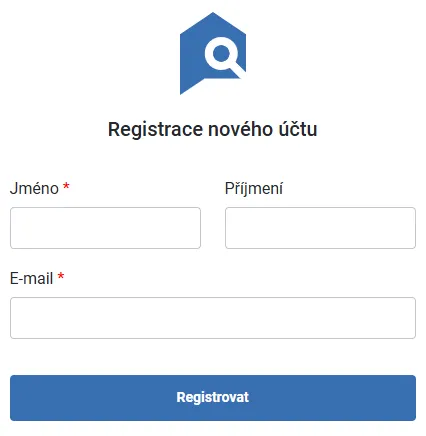Click the pointed tail of the logo
Viewport: 426px width, 436px height.
pos(187,87)
